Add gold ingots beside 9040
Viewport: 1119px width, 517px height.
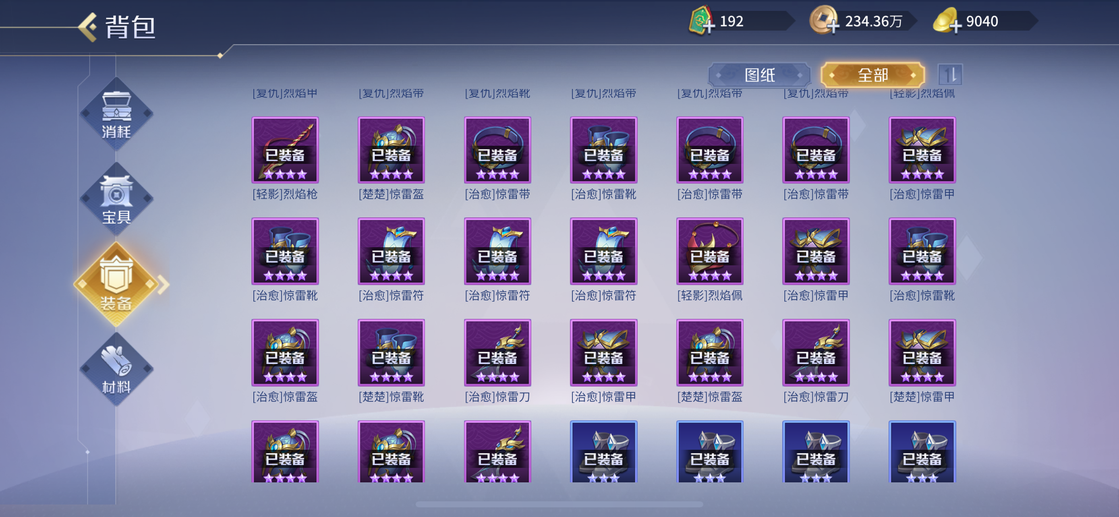point(955,27)
